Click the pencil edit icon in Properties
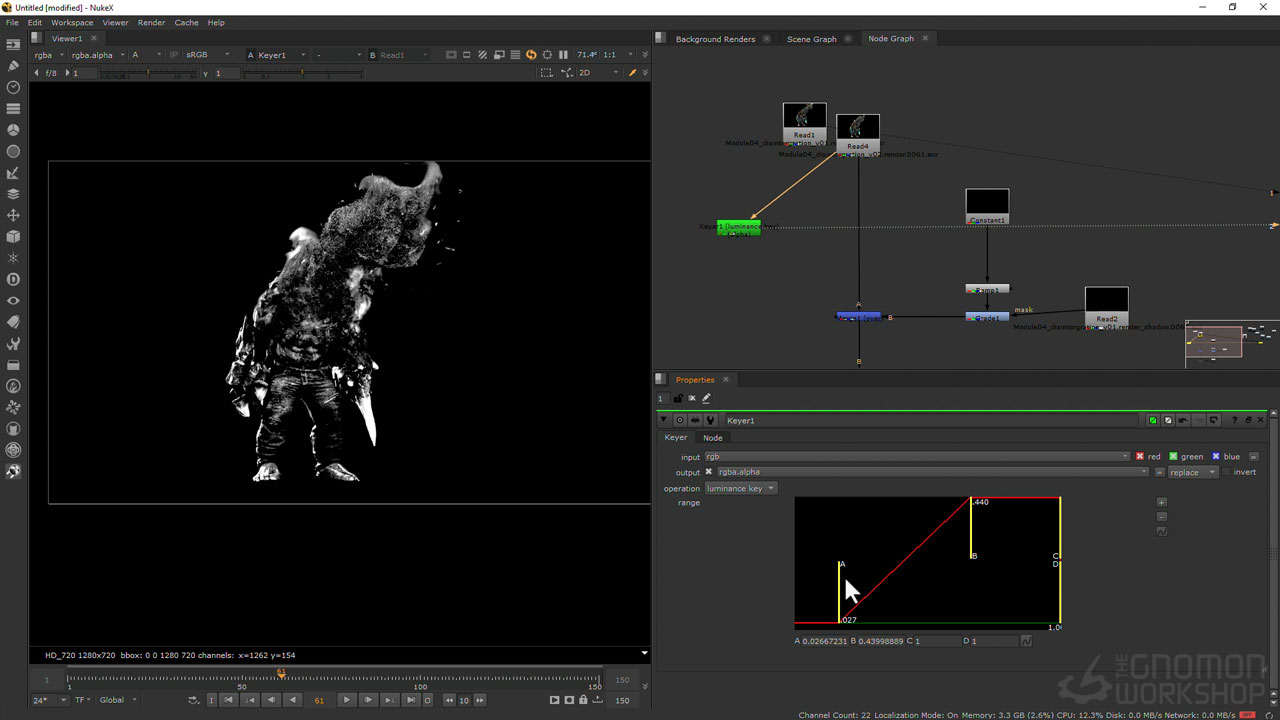 click(x=706, y=399)
